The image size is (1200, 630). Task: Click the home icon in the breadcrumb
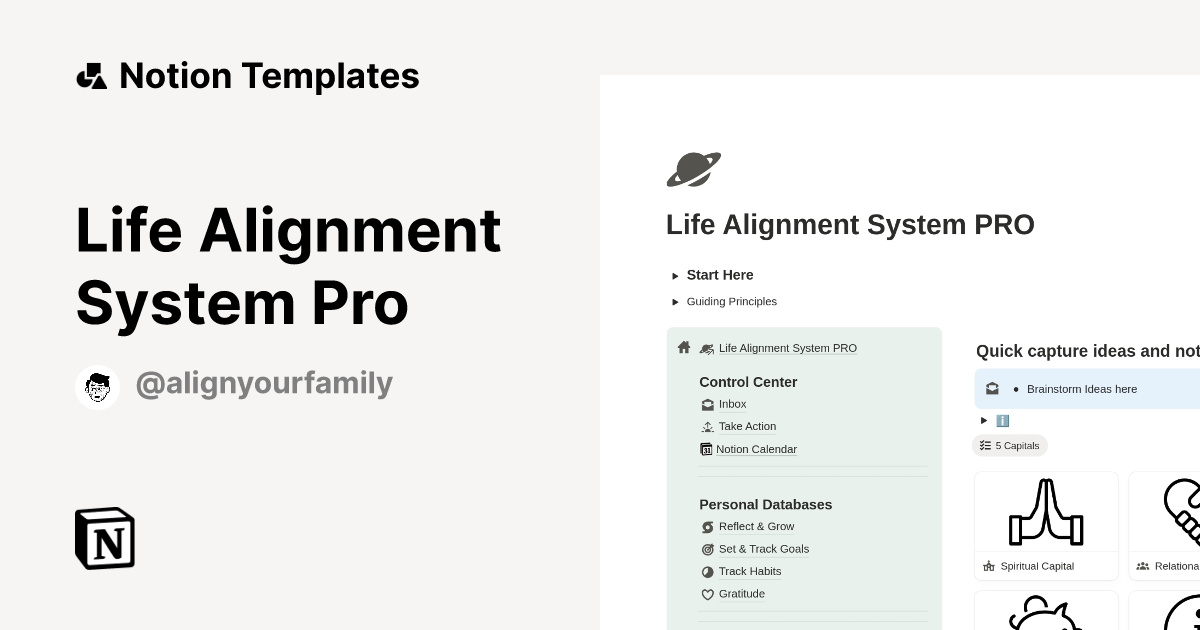[684, 346]
